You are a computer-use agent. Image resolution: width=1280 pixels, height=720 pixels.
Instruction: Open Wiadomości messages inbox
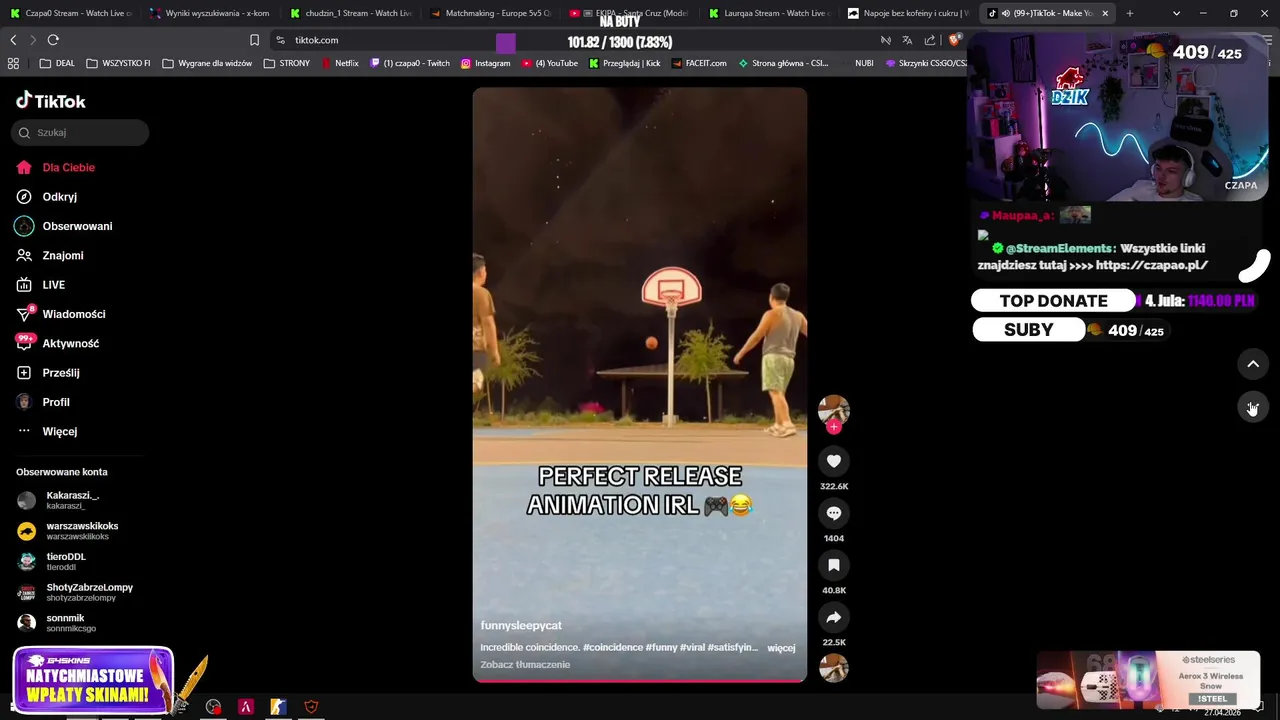point(73,314)
